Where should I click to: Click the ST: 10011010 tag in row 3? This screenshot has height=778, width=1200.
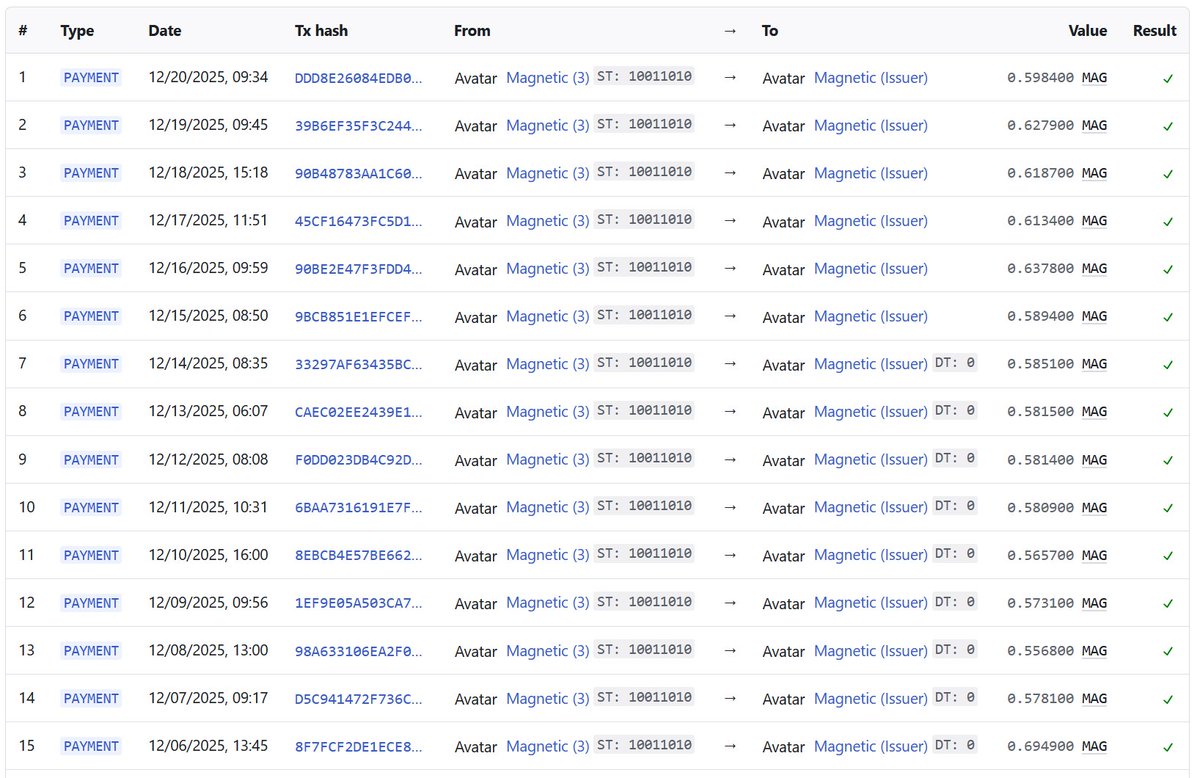pyautogui.click(x=644, y=172)
